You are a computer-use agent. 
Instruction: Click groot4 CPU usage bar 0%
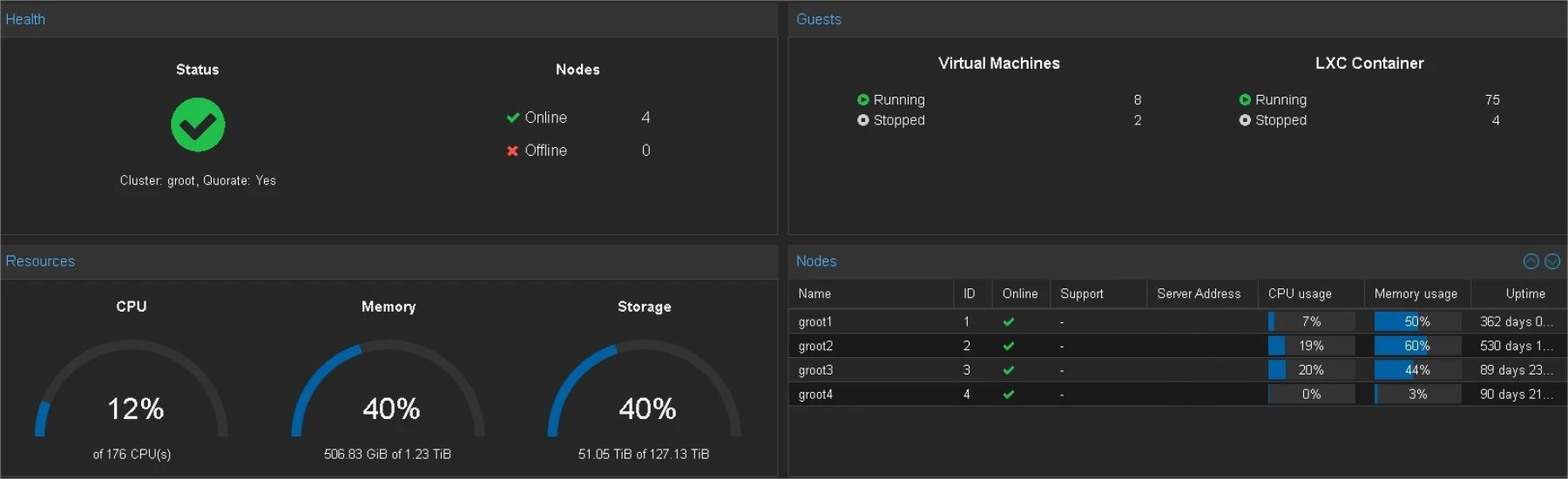click(x=1311, y=395)
